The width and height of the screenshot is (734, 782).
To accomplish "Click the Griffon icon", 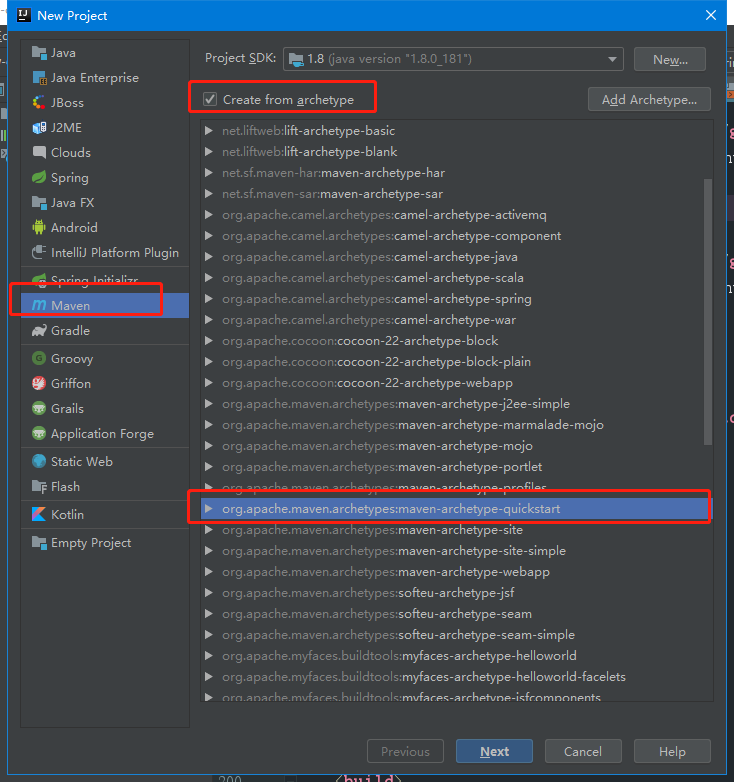I will (x=39, y=383).
